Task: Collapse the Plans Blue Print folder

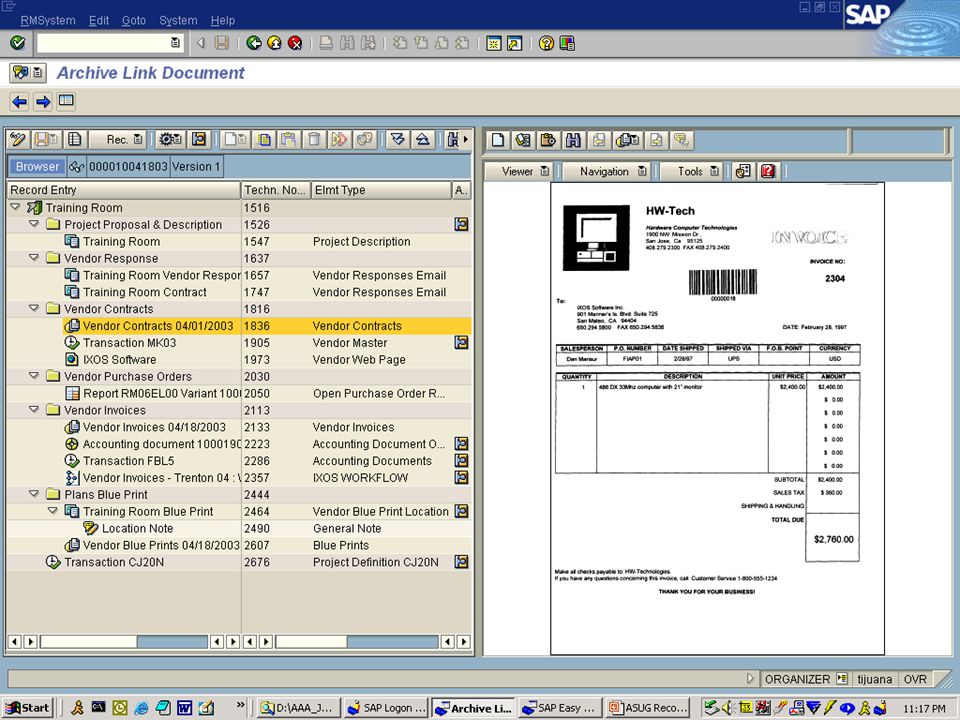Action: tap(34, 494)
